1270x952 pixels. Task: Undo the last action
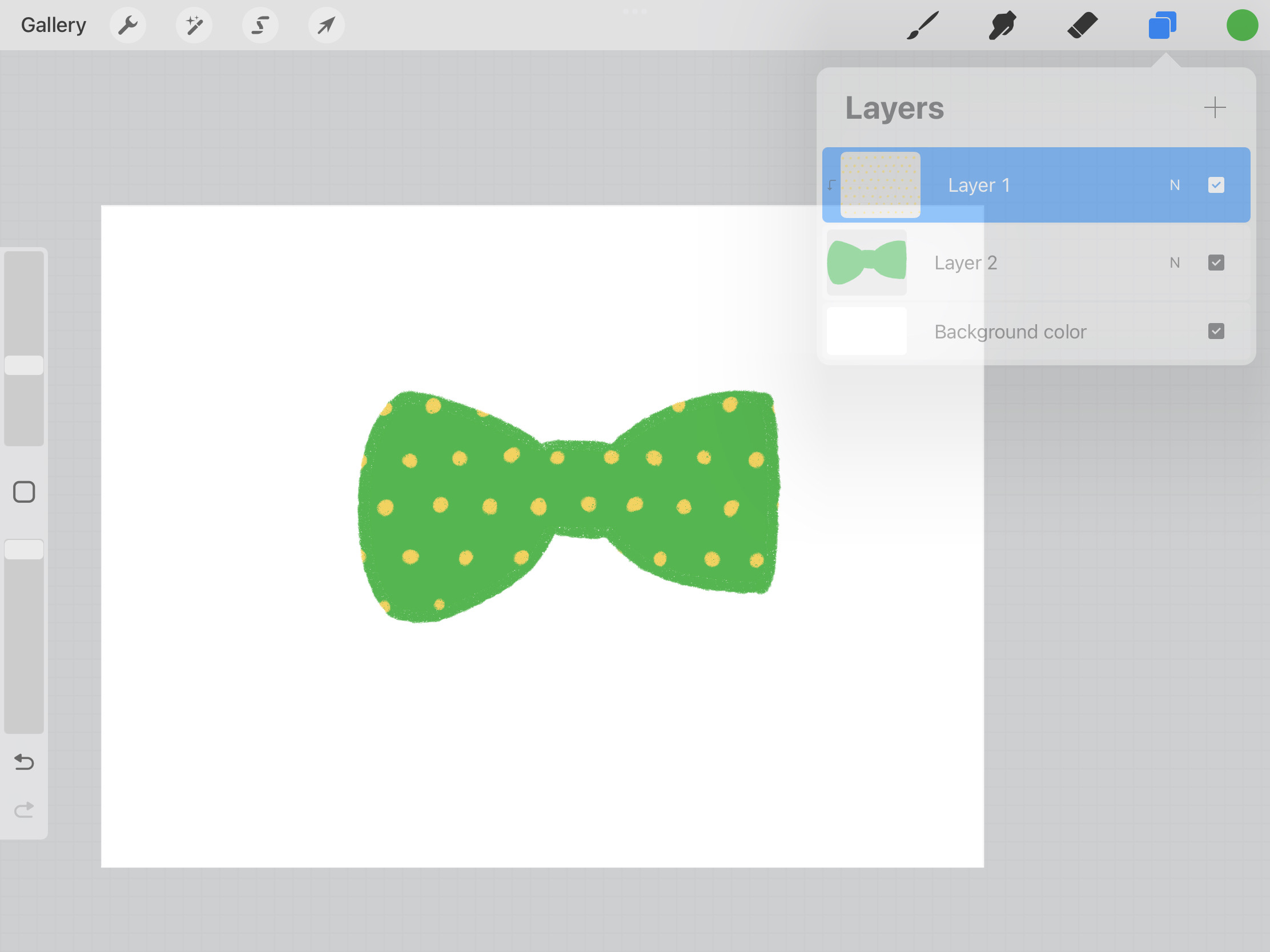point(24,761)
